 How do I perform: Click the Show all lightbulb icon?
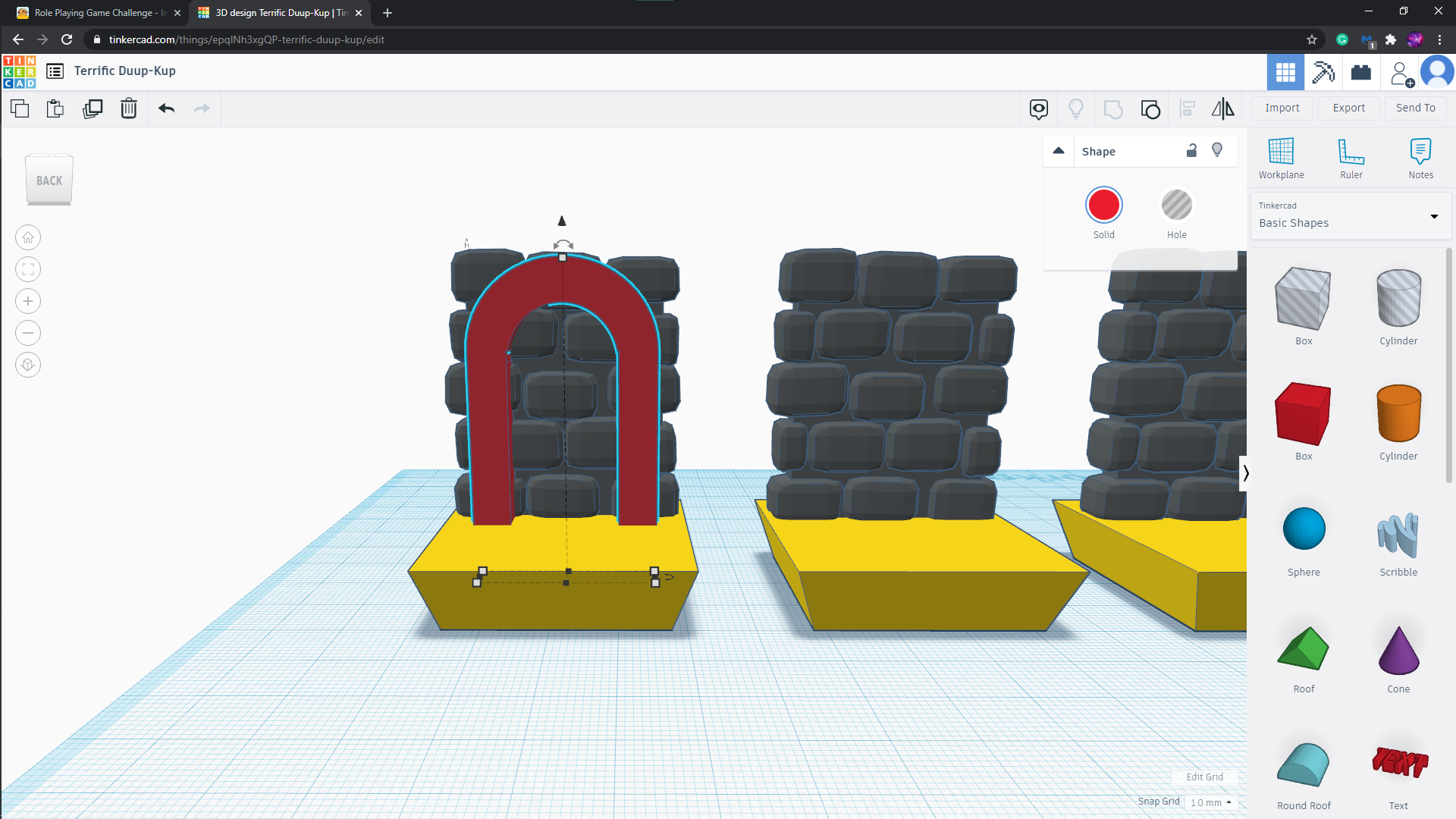(1076, 109)
